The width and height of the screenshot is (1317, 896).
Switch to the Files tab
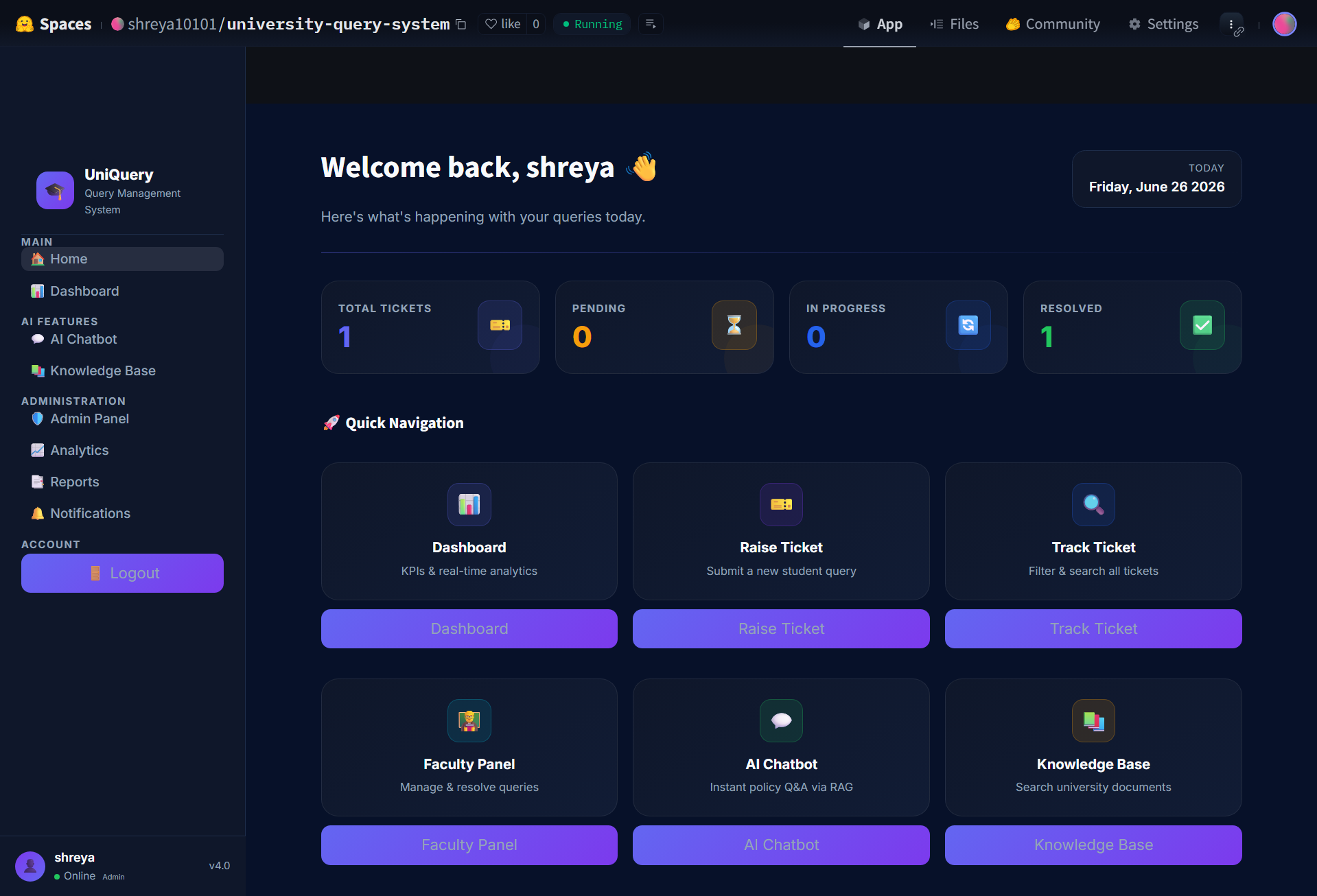(x=955, y=24)
